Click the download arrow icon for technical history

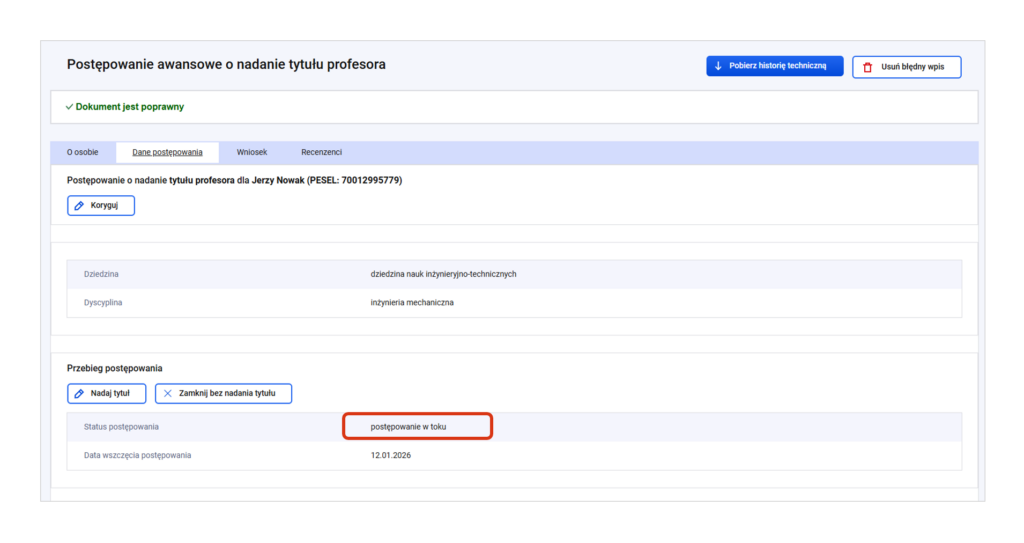[x=718, y=66]
